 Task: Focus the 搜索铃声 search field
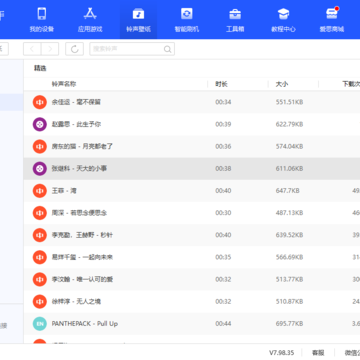pos(132,49)
